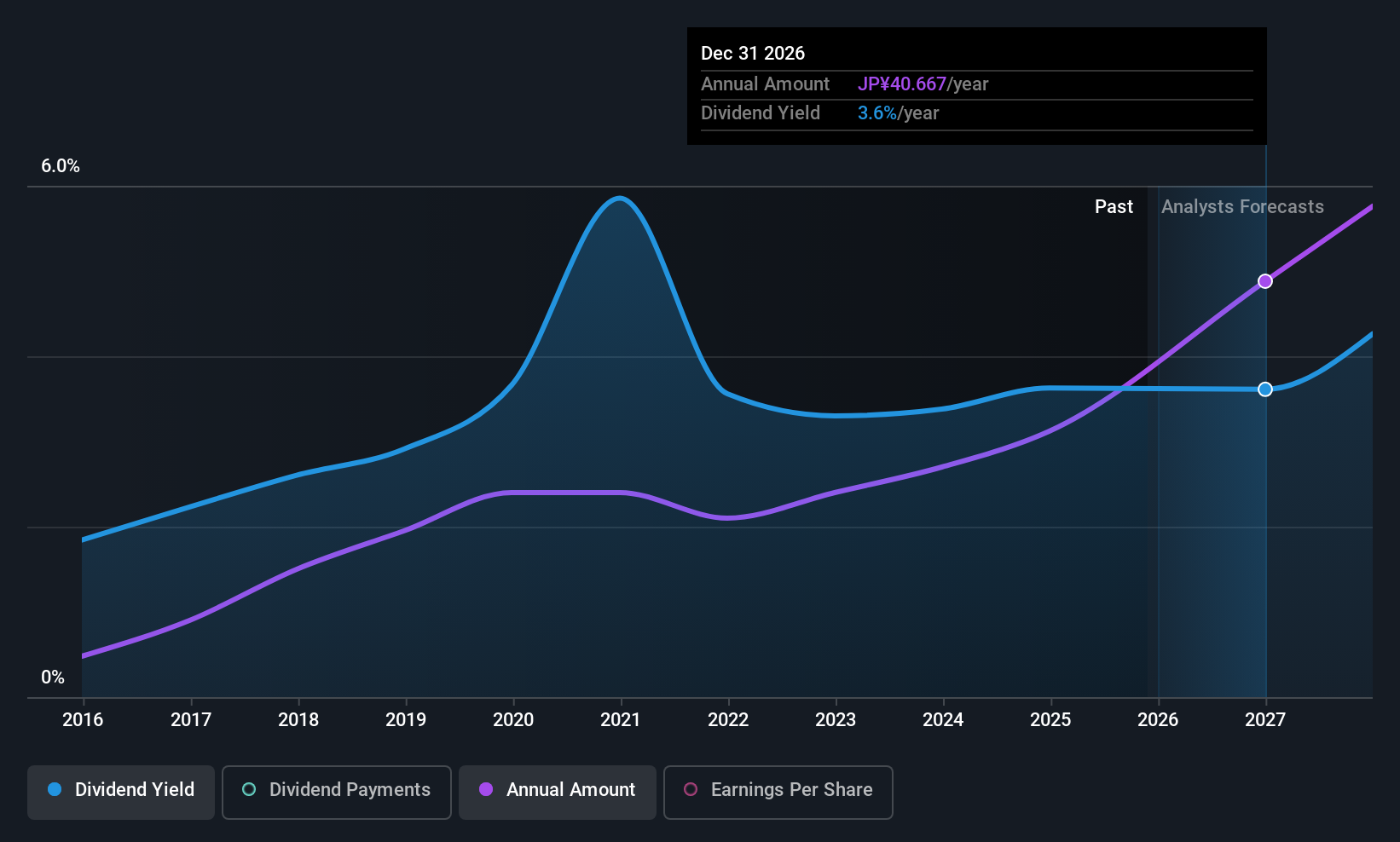Click the JP¥40.667 annual amount value
This screenshot has height=842, width=1400.
pyautogui.click(x=902, y=84)
